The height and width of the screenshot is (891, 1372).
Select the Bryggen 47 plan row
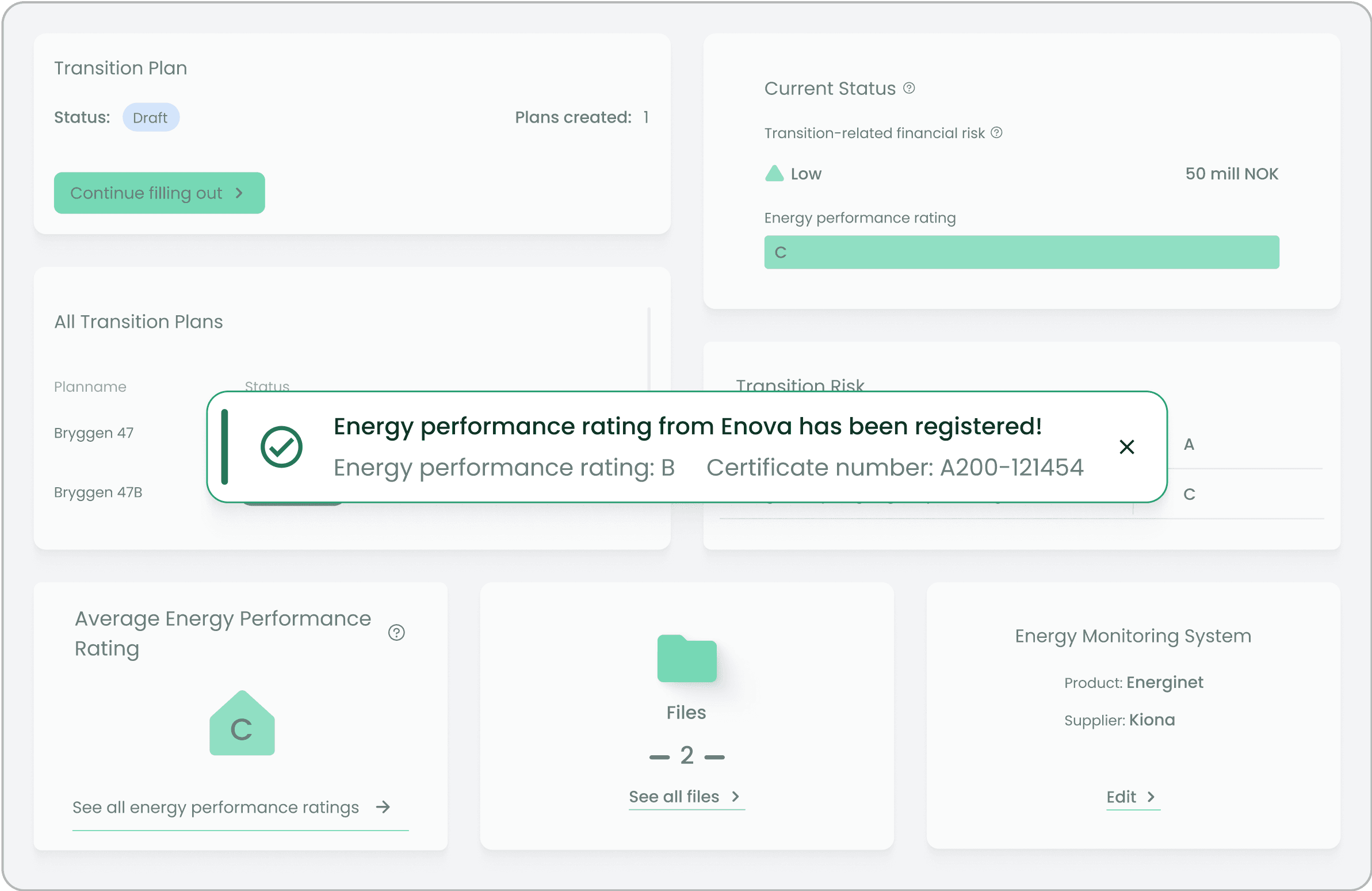pos(94,433)
